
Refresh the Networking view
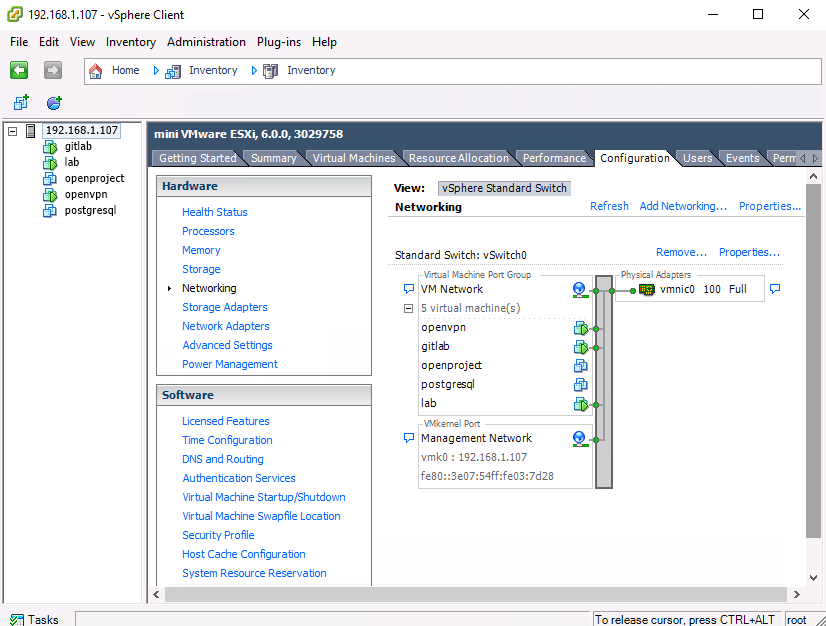coord(609,206)
